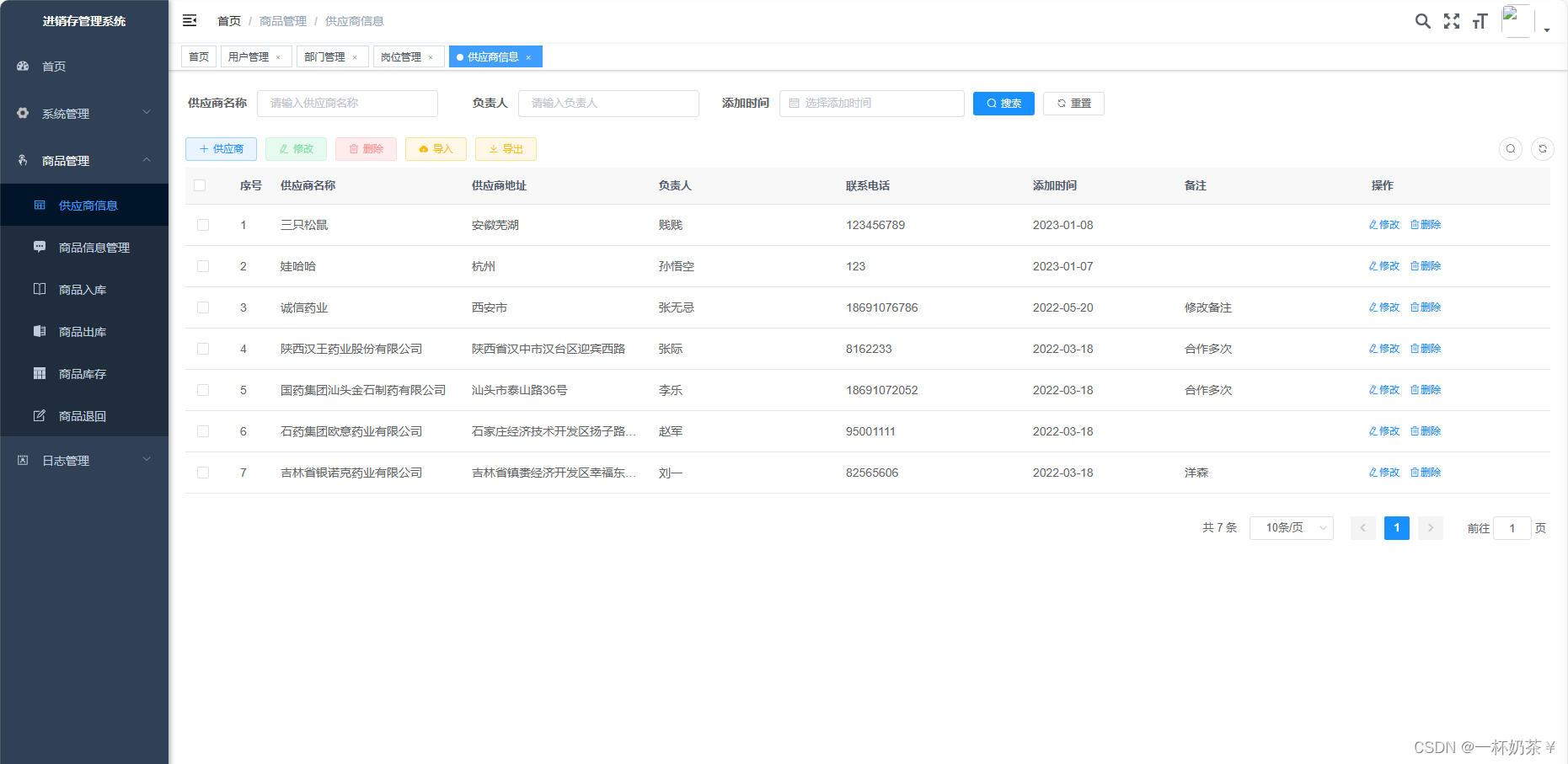
Task: Delete the 娃哈哈 row via 删除
Action: (x=1426, y=266)
